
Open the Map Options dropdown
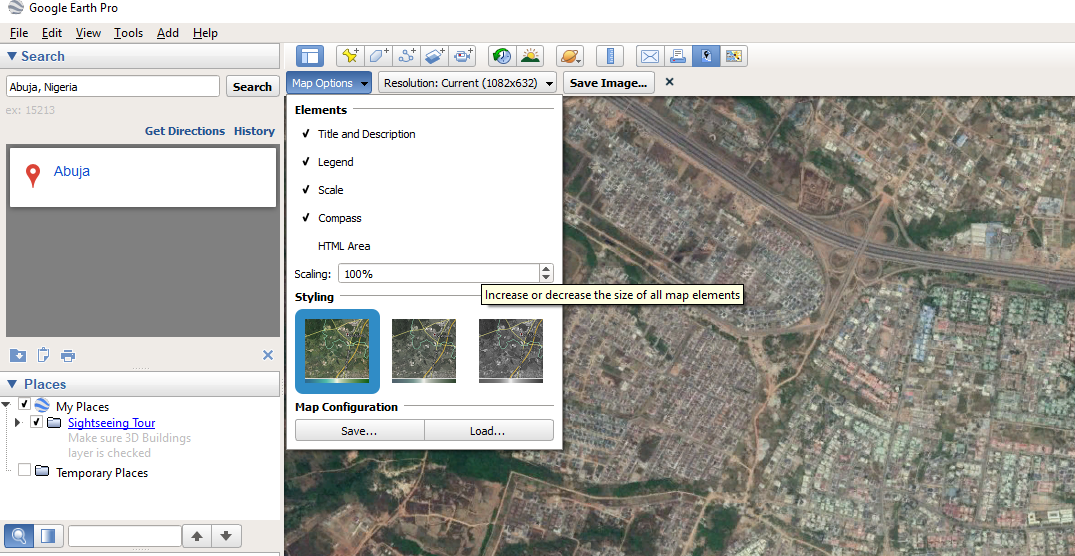[x=330, y=83]
